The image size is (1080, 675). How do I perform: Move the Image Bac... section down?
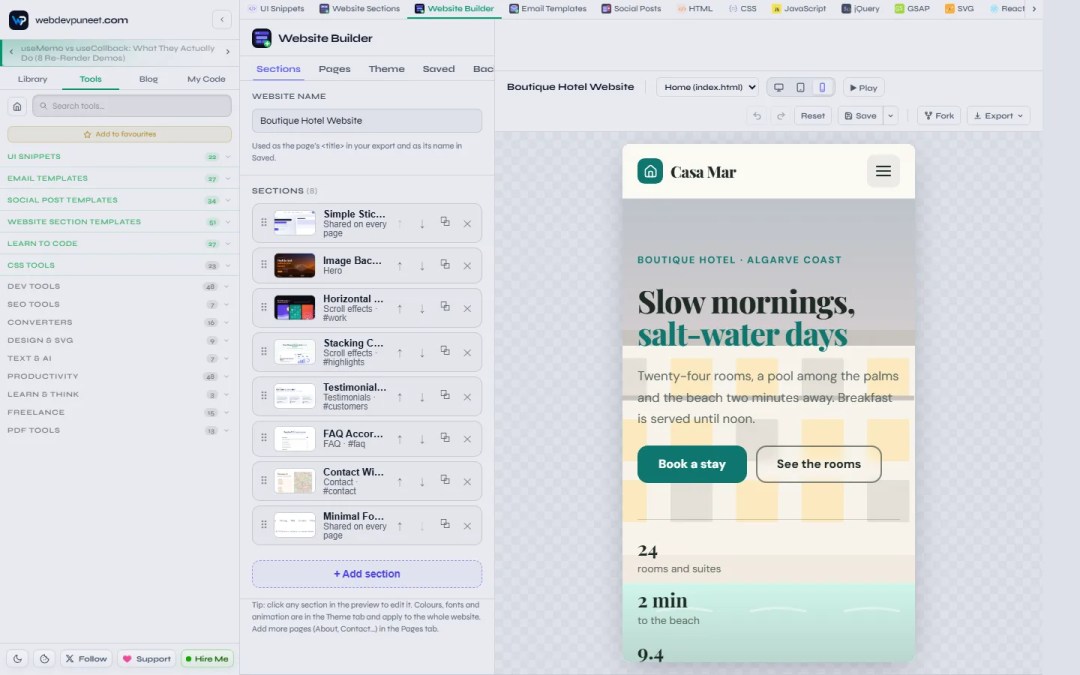coord(422,266)
